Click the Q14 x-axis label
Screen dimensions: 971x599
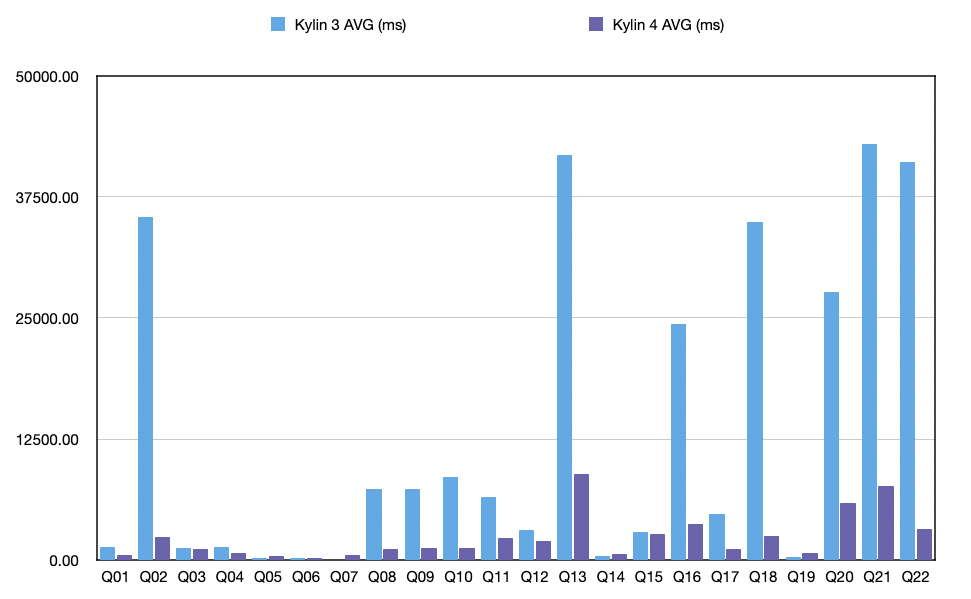pos(611,577)
